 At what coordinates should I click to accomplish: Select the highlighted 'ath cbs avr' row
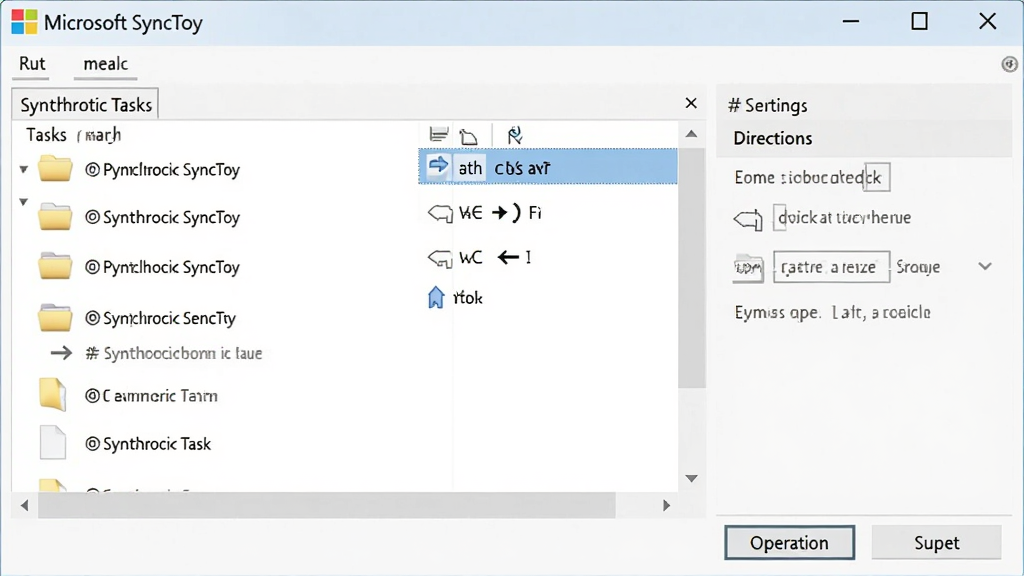tap(548, 167)
